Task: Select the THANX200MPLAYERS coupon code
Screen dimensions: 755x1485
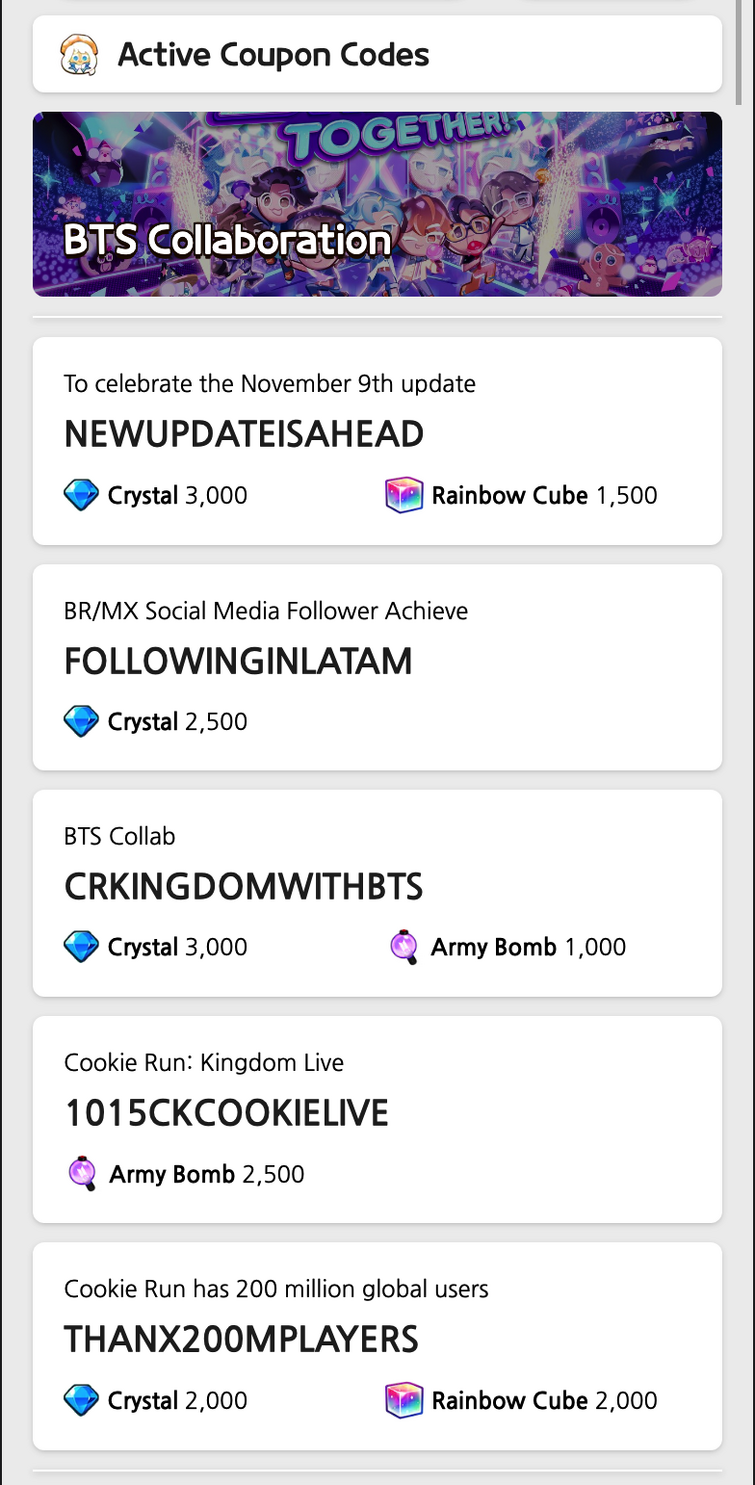Action: pos(241,1339)
